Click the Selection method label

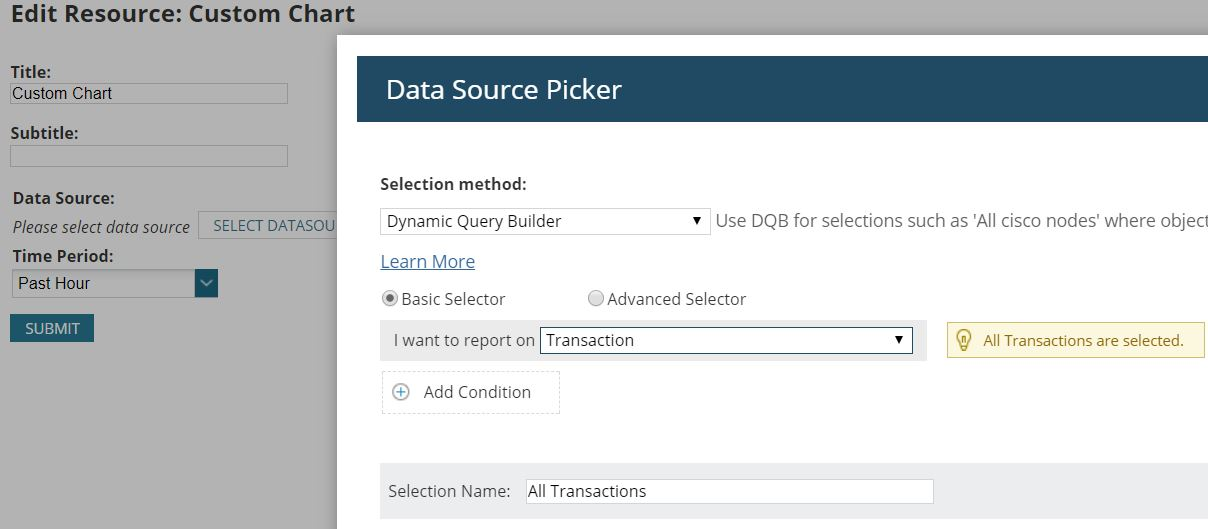pos(453,184)
